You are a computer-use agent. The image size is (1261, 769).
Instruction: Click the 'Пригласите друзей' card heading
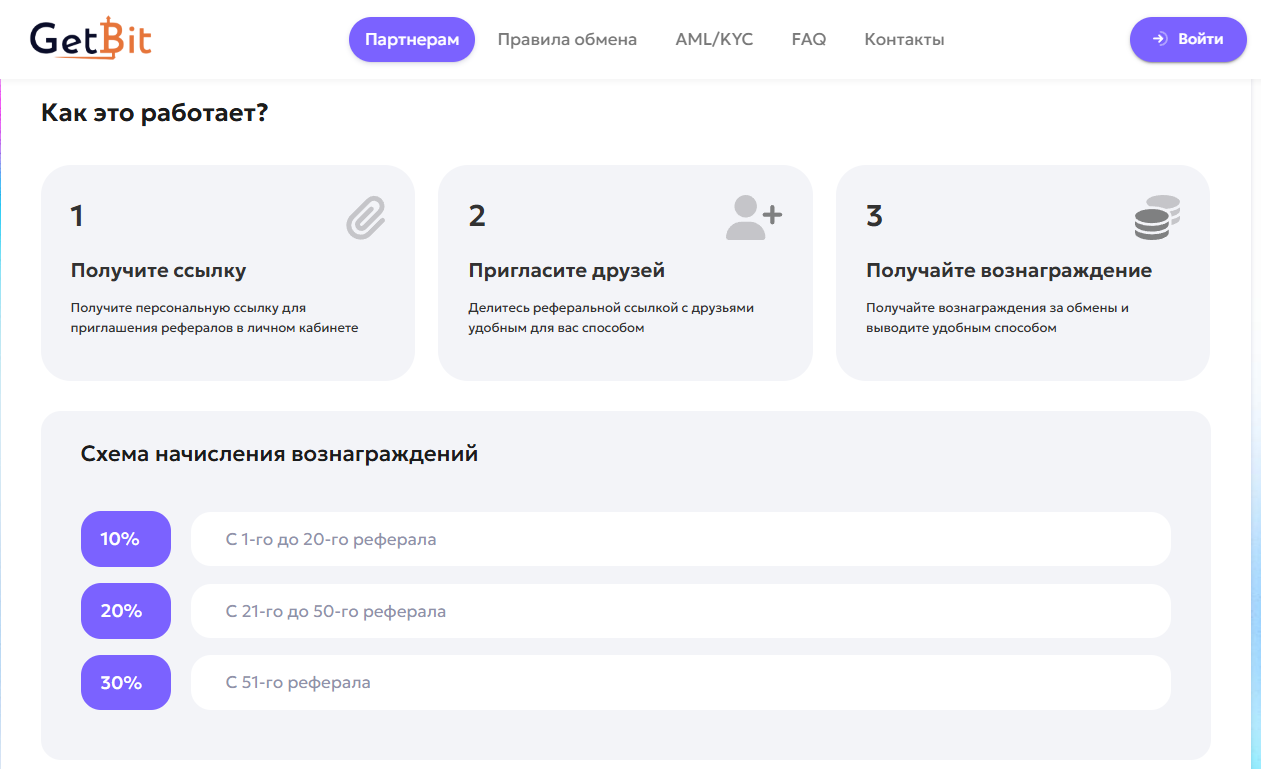tap(566, 271)
